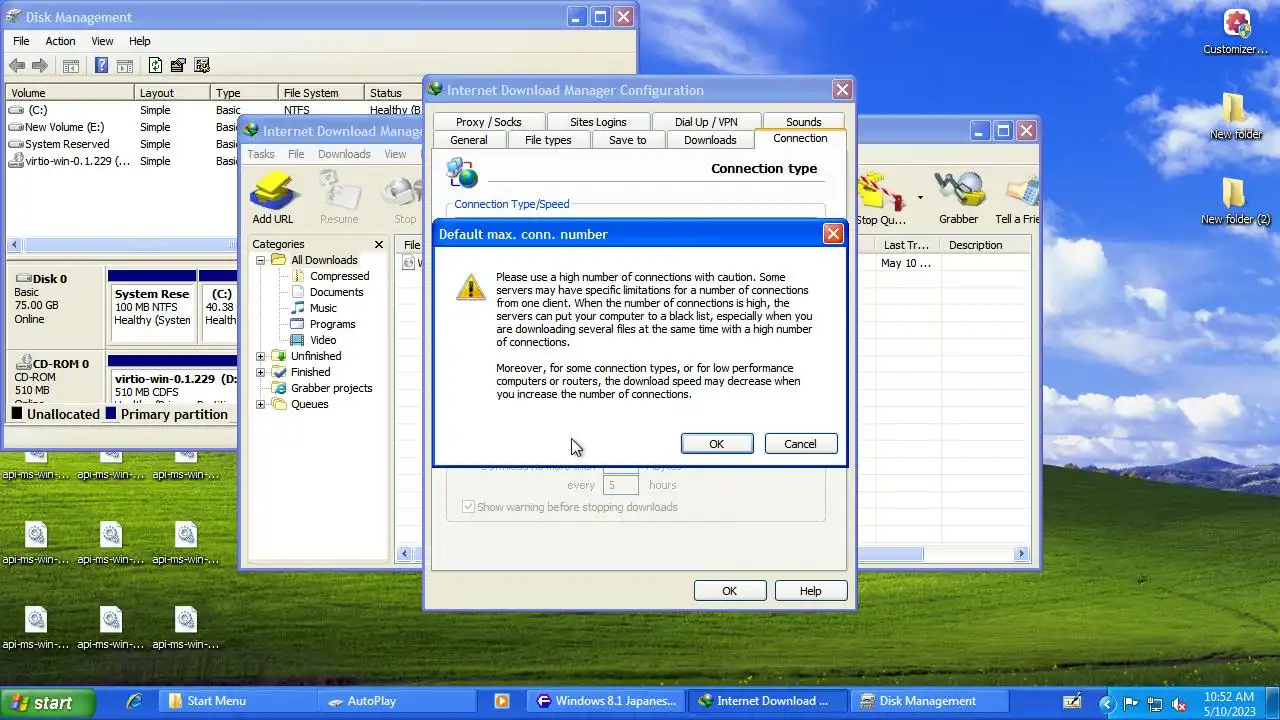This screenshot has width=1280, height=720.
Task: Open Disk Management View menu
Action: (x=102, y=41)
